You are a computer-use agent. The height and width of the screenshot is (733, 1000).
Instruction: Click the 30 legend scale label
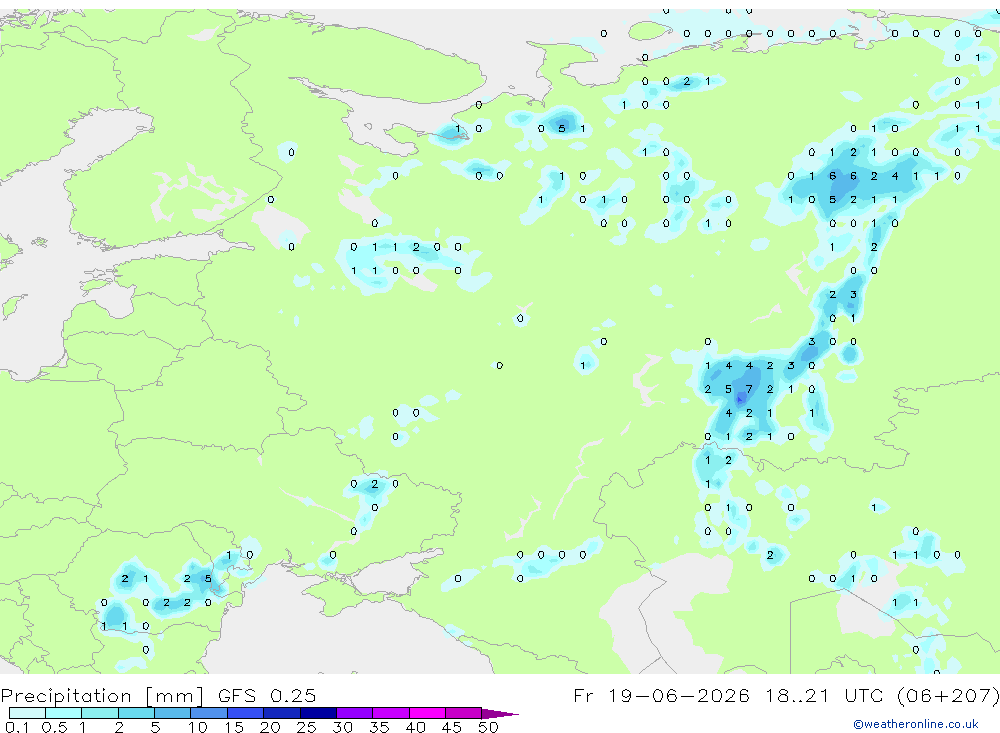pos(343,727)
